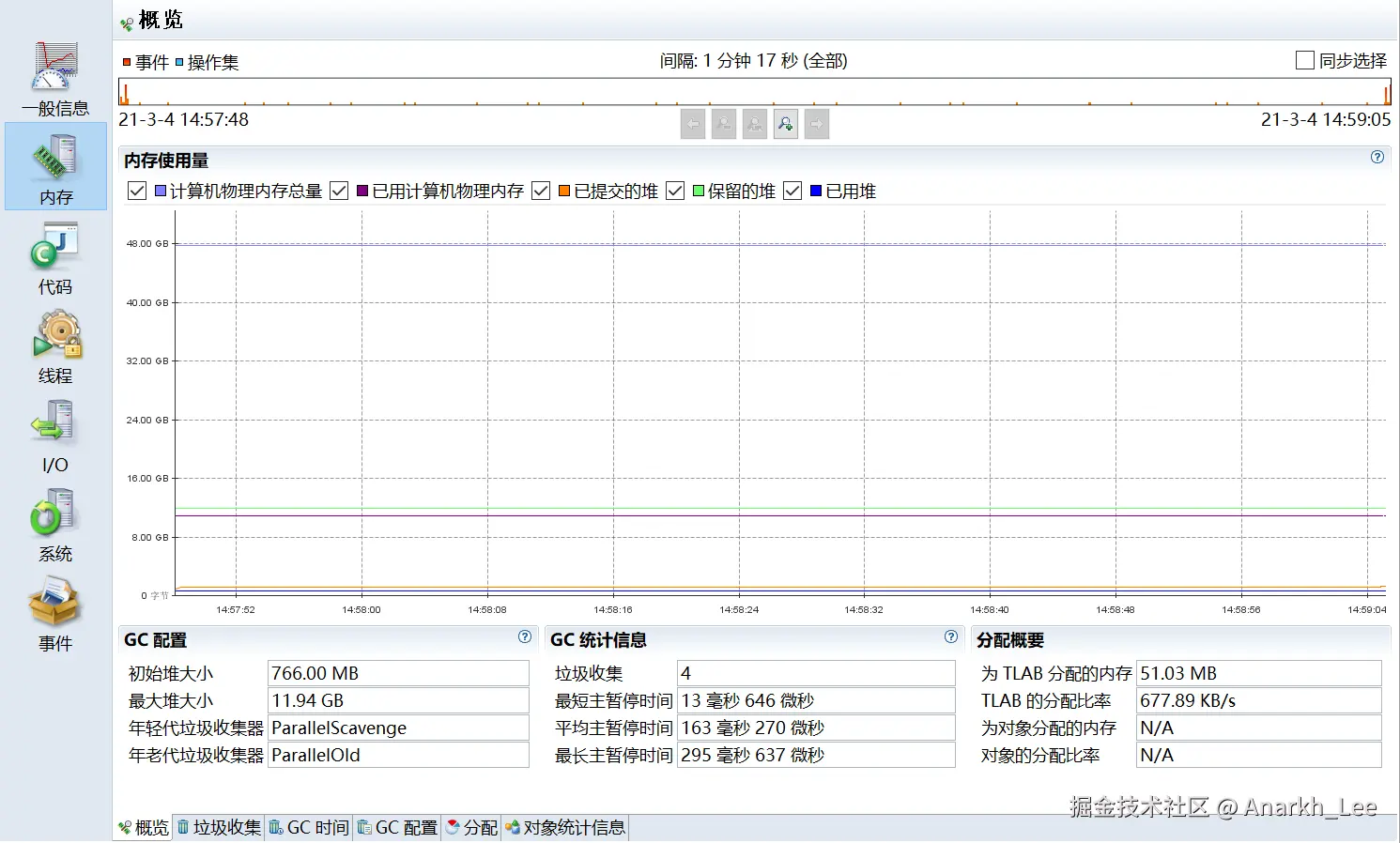Click the green reserved heap line in chart
The image size is (1400, 843).
pyautogui.click(x=779, y=508)
